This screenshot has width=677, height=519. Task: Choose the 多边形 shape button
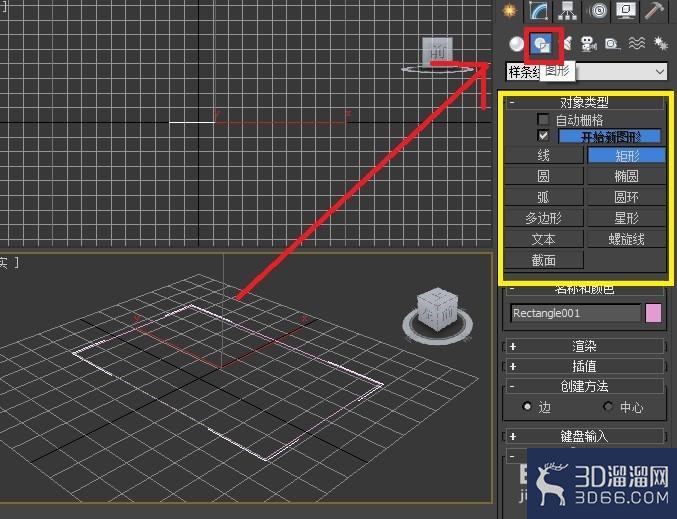click(x=544, y=218)
